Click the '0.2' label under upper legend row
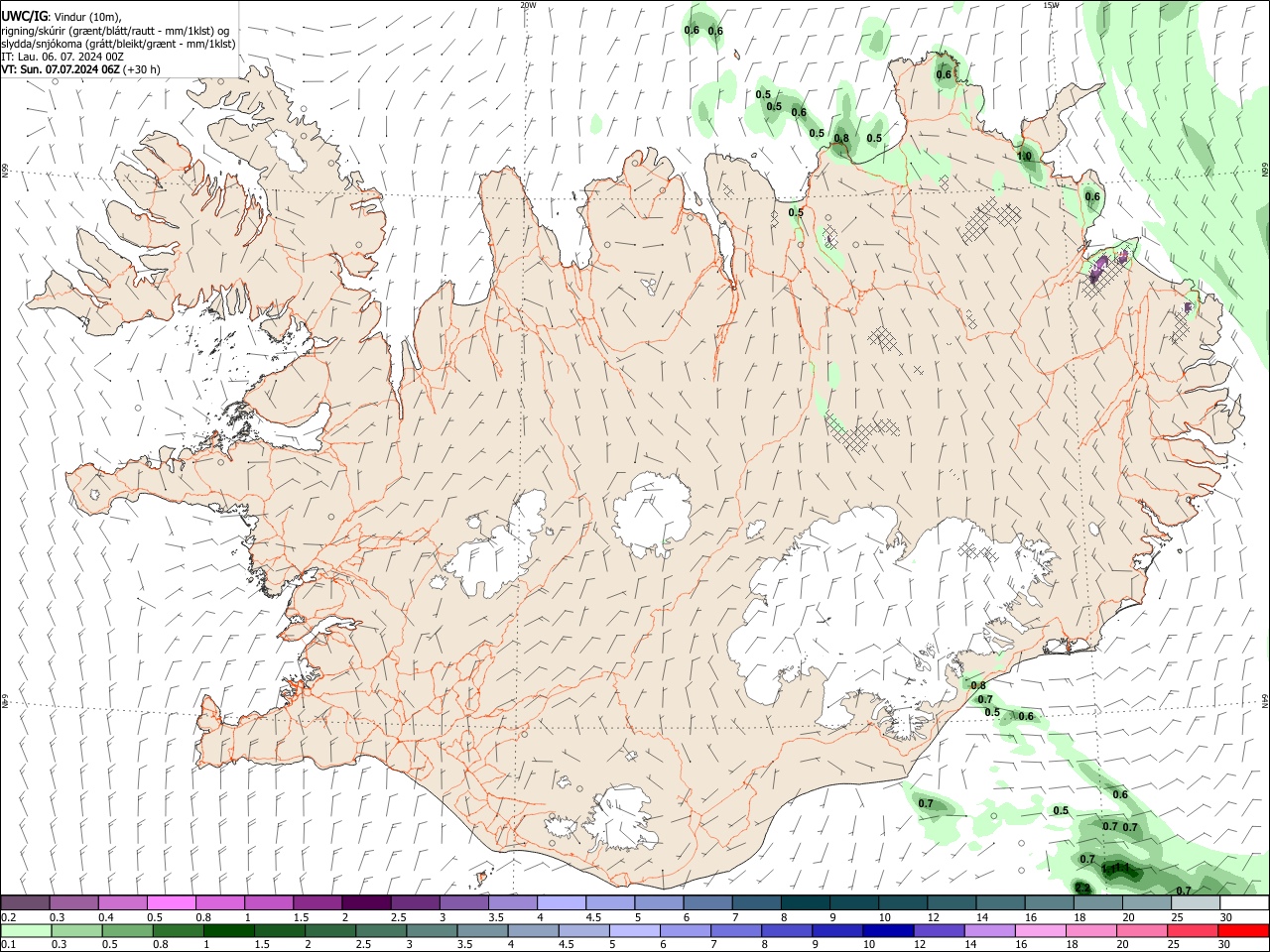The width and height of the screenshot is (1270, 952). point(8,917)
